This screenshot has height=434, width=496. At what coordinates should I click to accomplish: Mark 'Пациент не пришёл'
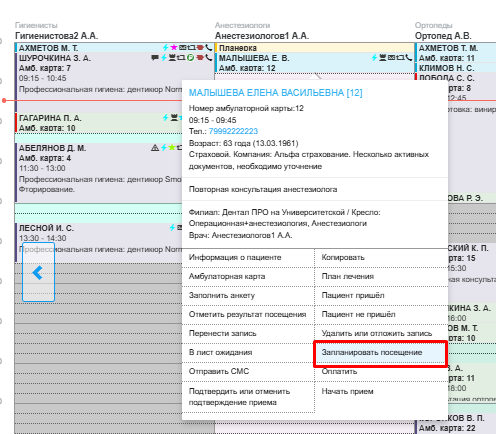(381, 314)
